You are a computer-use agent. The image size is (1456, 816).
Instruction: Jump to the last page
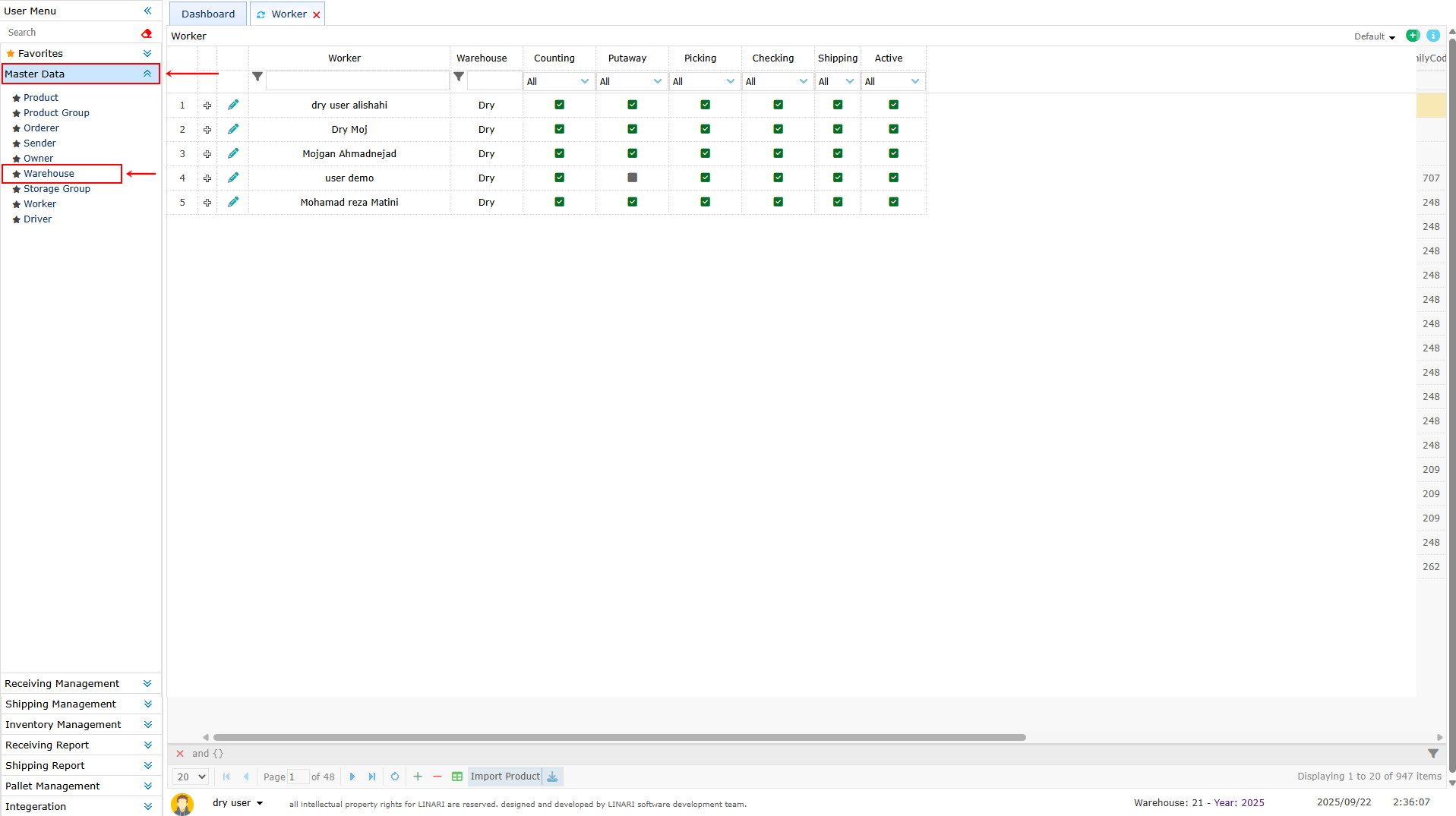tap(372, 777)
